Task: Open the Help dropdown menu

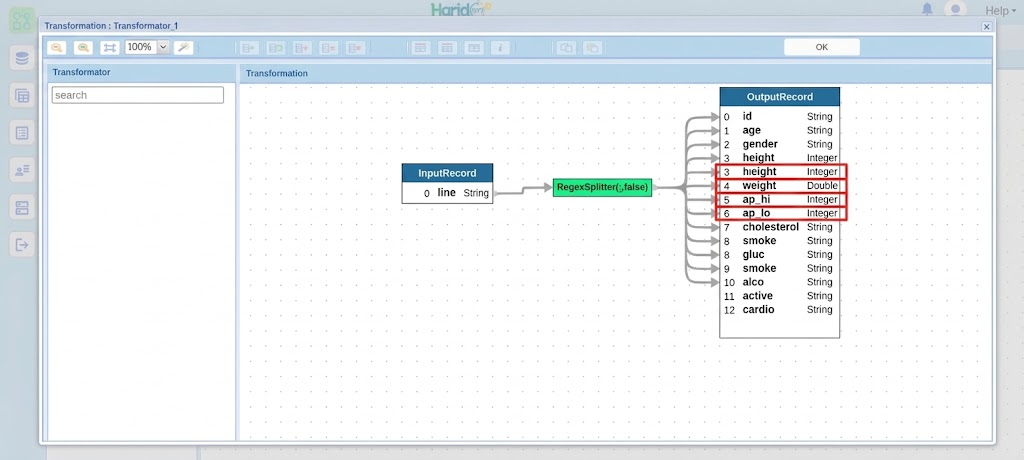Action: point(1000,10)
